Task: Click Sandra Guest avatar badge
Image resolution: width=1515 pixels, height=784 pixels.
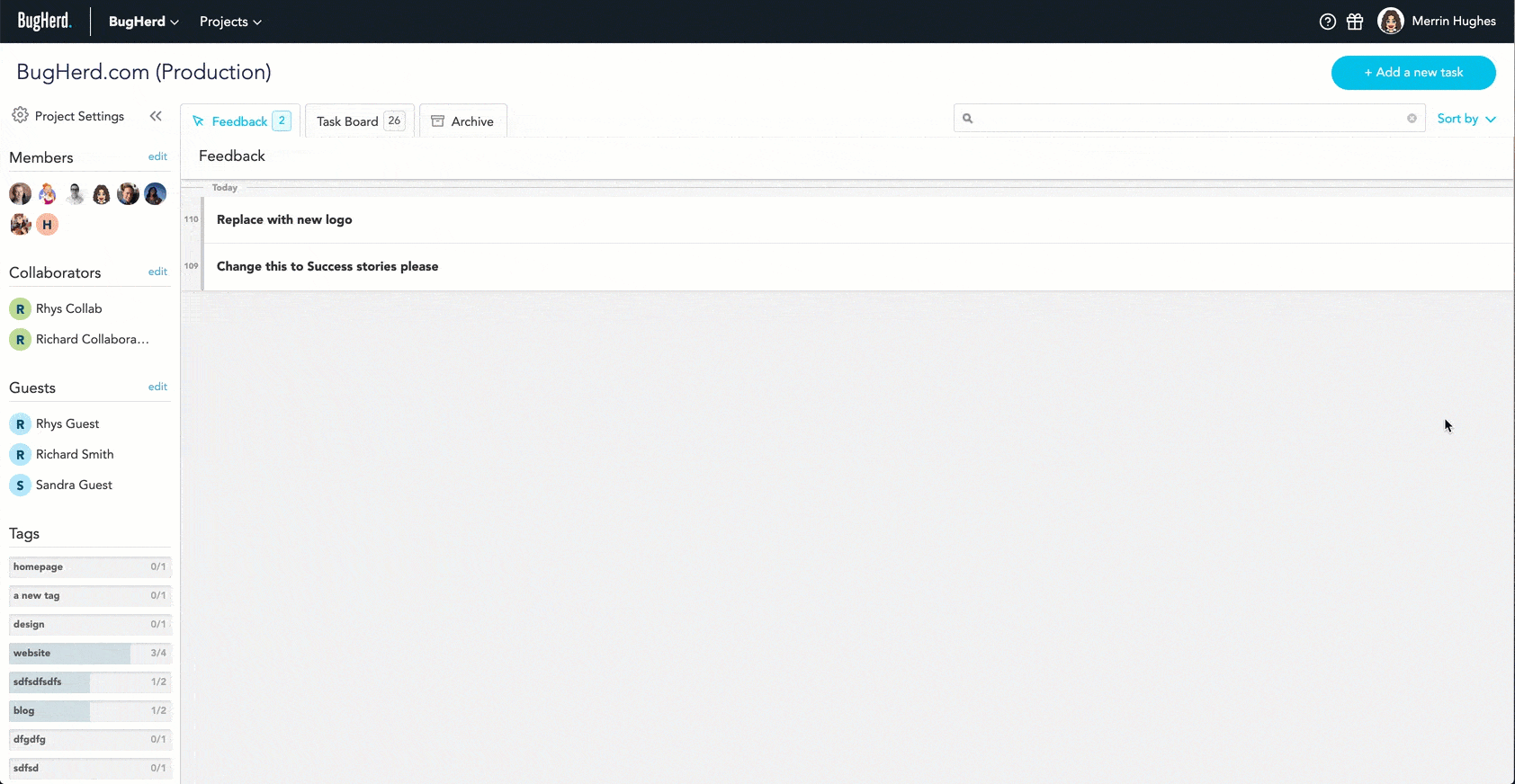Action: click(20, 486)
